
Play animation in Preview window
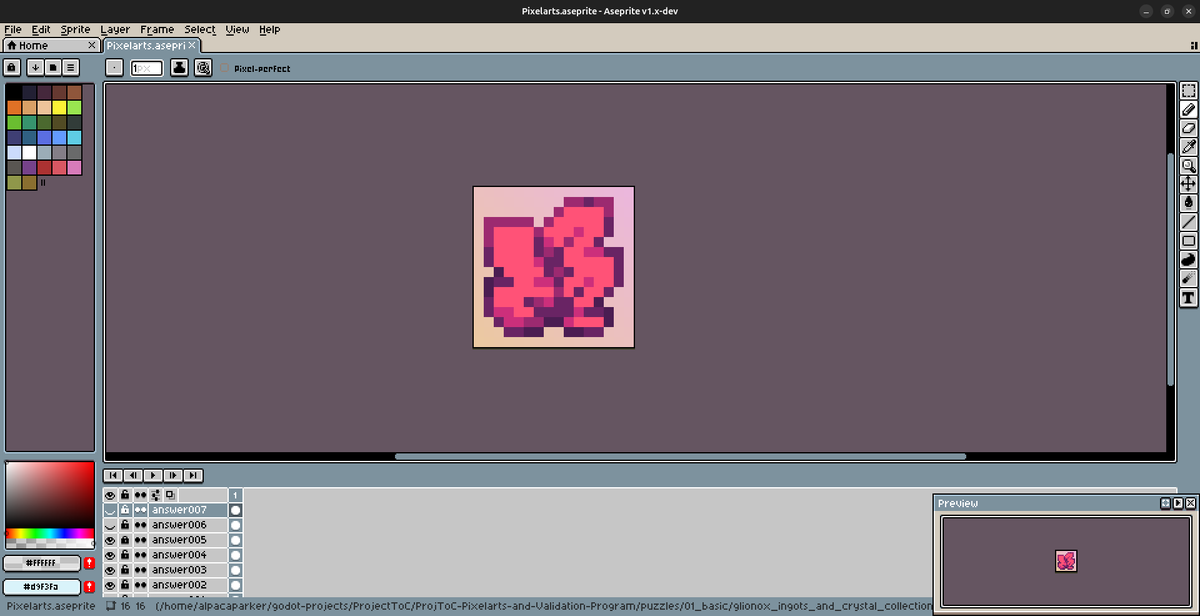click(x=1178, y=503)
